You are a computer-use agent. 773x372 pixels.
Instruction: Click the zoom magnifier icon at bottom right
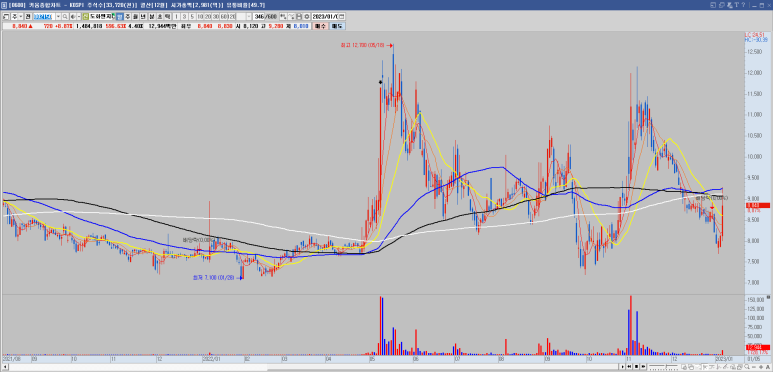(x=747, y=367)
